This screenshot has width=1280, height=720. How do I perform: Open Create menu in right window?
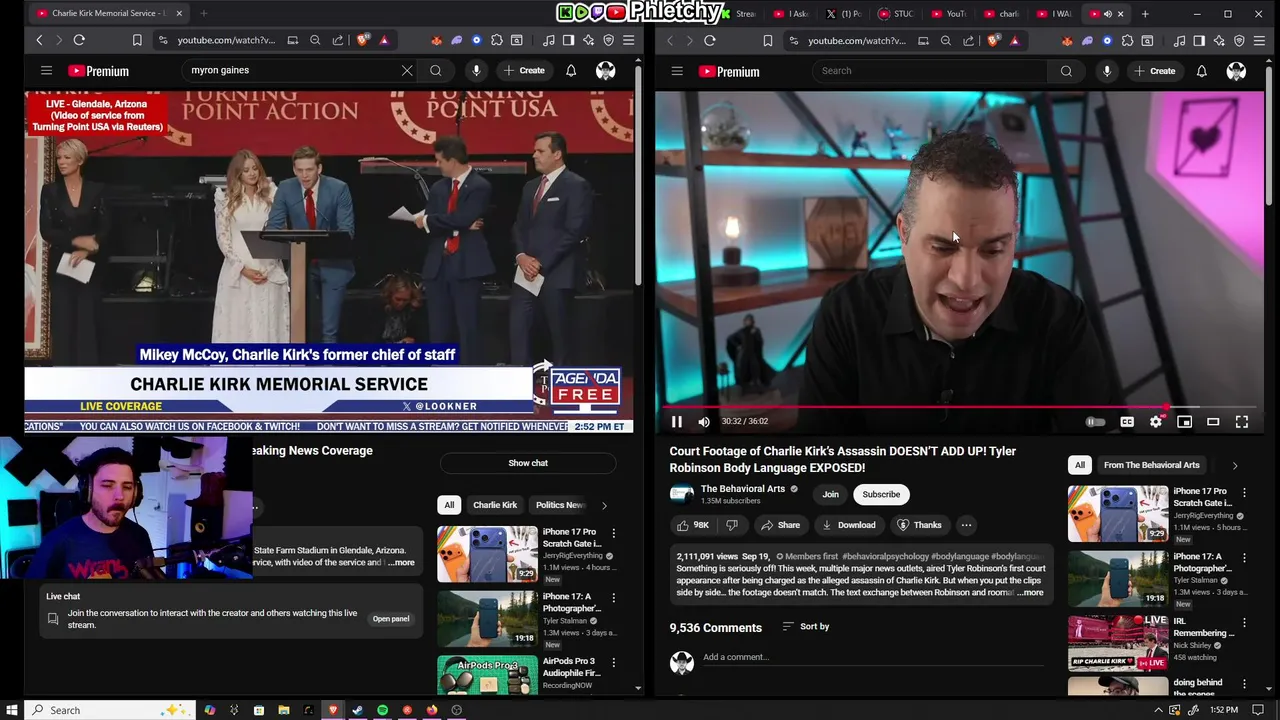tap(1154, 71)
